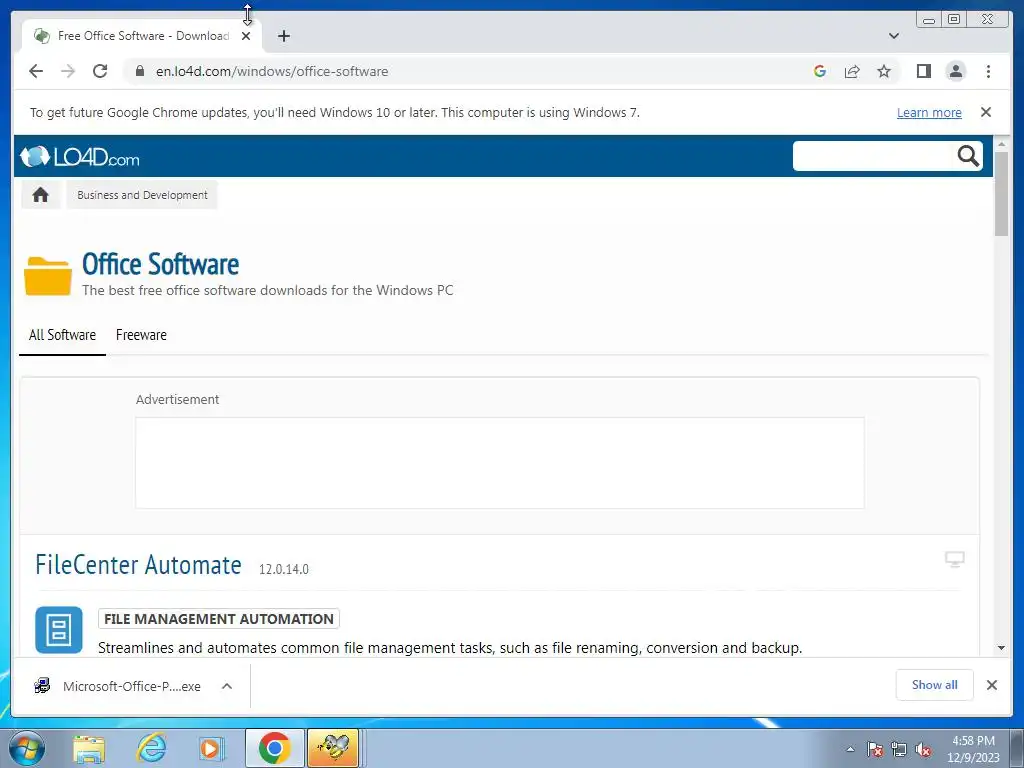This screenshot has width=1024, height=768.
Task: Go to LO4D home via house icon
Action: tap(40, 195)
